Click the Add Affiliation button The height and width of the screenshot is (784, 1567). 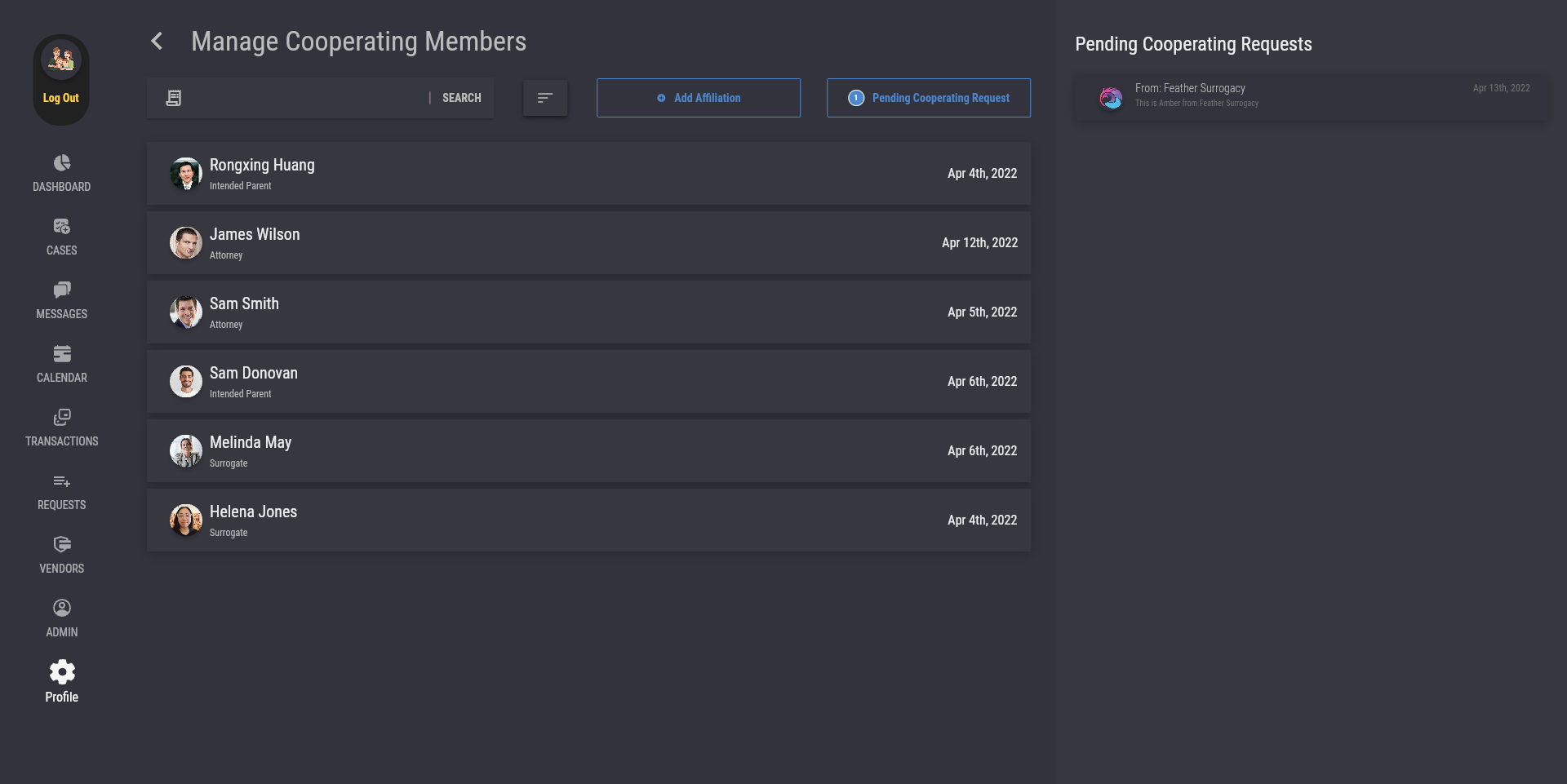tap(699, 98)
